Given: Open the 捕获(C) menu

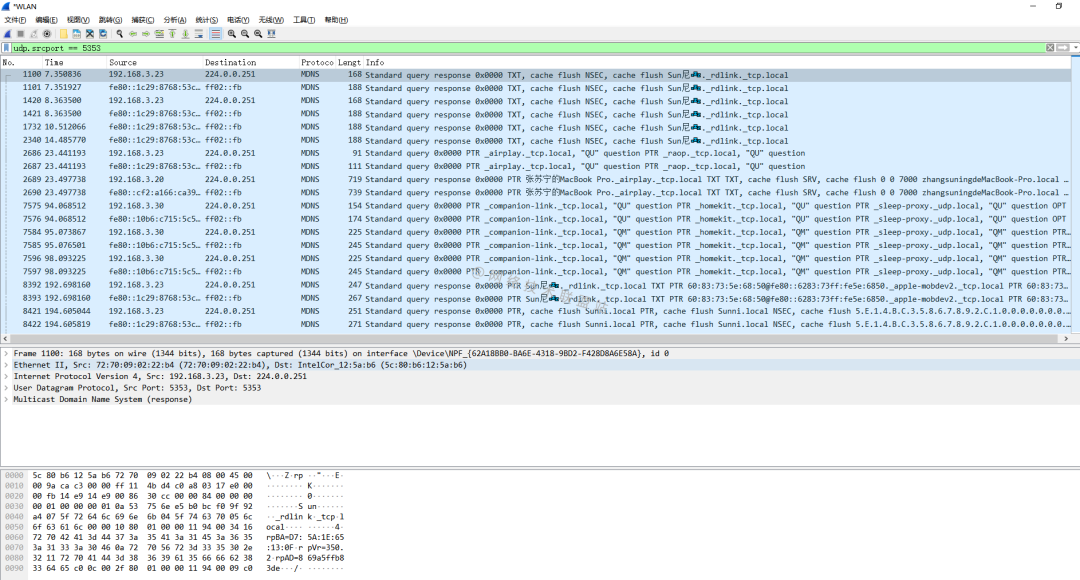Looking at the screenshot, I should 143,20.
